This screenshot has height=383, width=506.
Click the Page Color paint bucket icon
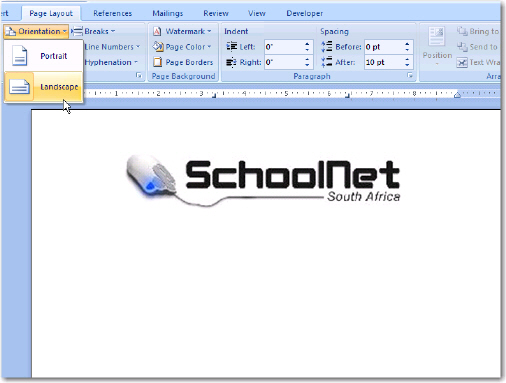158,47
